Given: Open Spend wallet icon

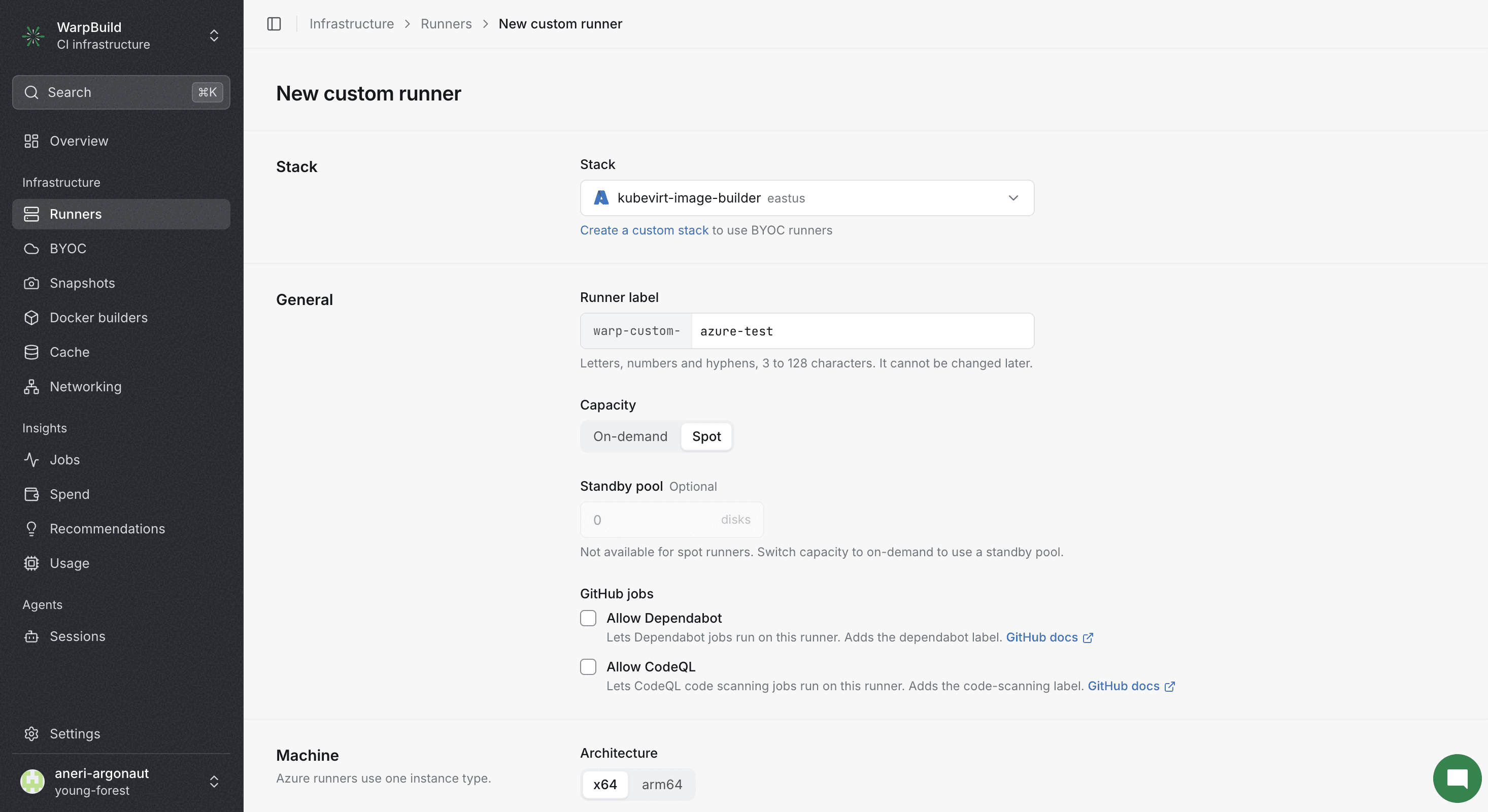Looking at the screenshot, I should click(31, 494).
